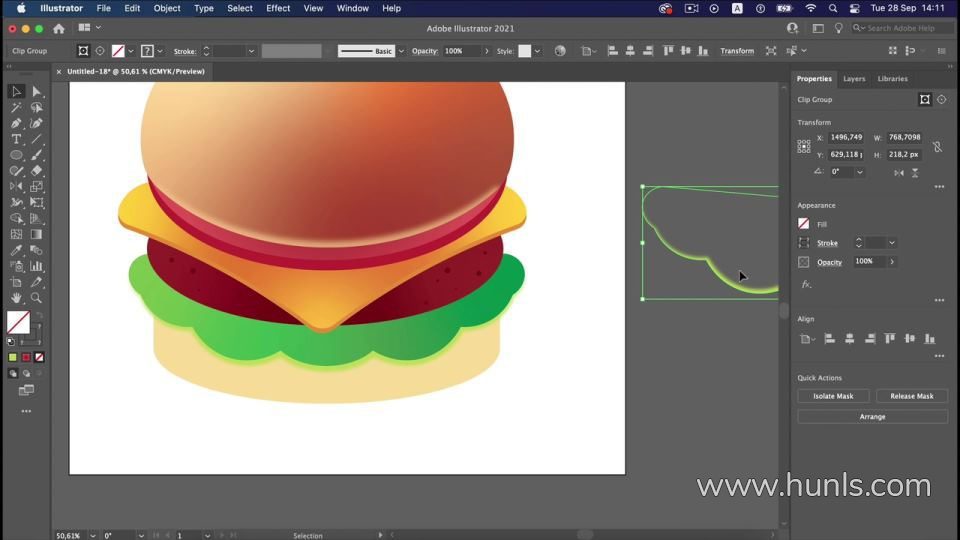
Task: Toggle Edit Clipping Path in control bar
Action: point(83,51)
